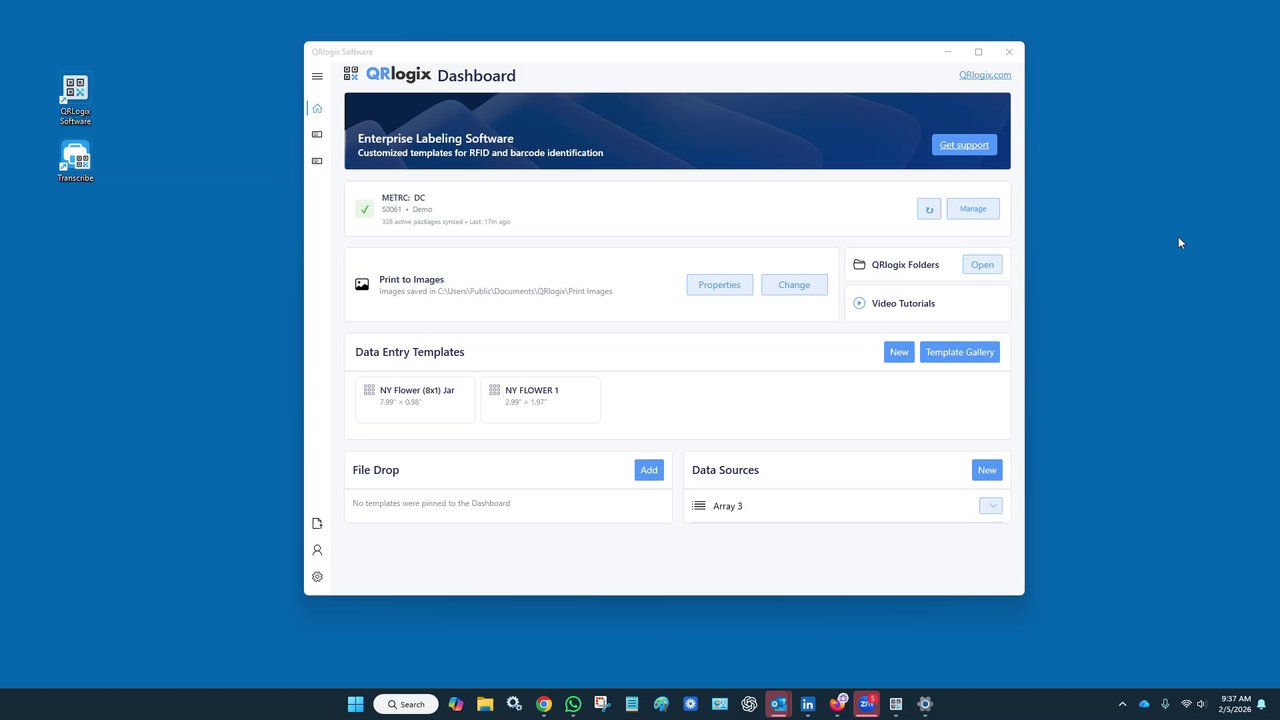Click the QRlogix QR logo icon
This screenshot has width=1280, height=720.
point(351,74)
